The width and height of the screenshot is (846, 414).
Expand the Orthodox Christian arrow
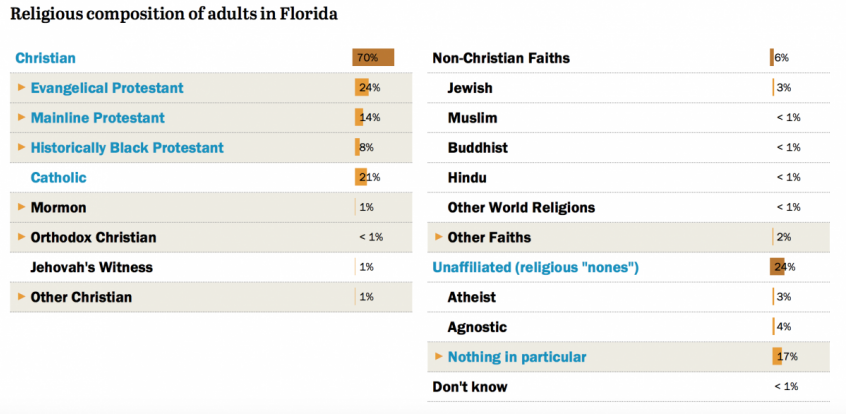coord(22,237)
